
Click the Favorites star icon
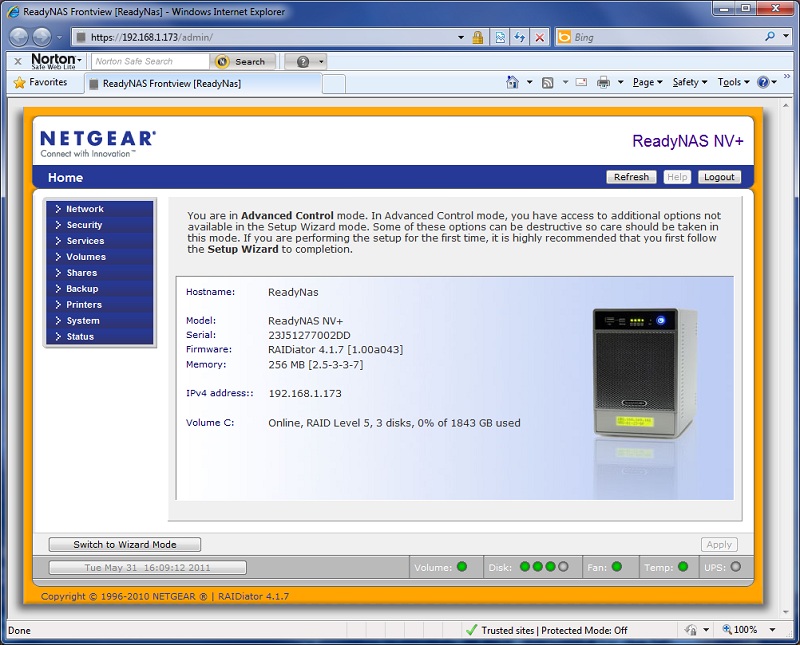(x=19, y=83)
